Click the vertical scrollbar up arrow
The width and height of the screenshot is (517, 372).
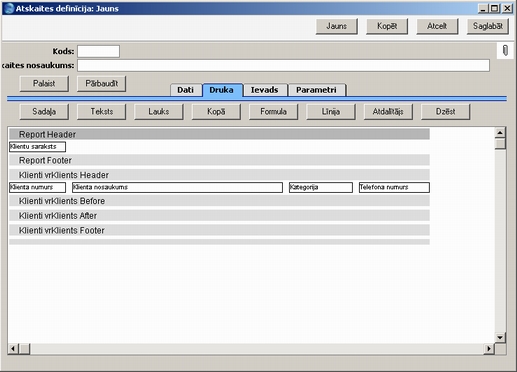(x=500, y=133)
